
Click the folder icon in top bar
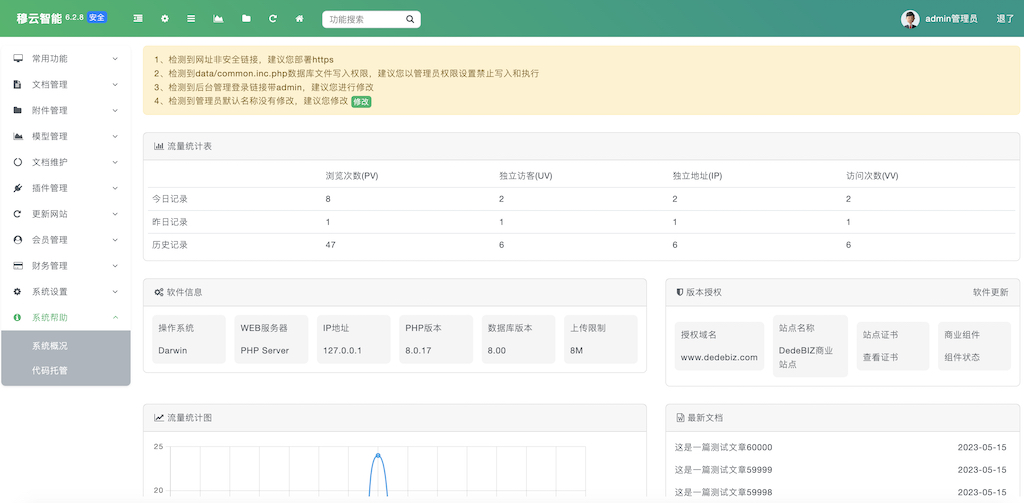tap(246, 19)
